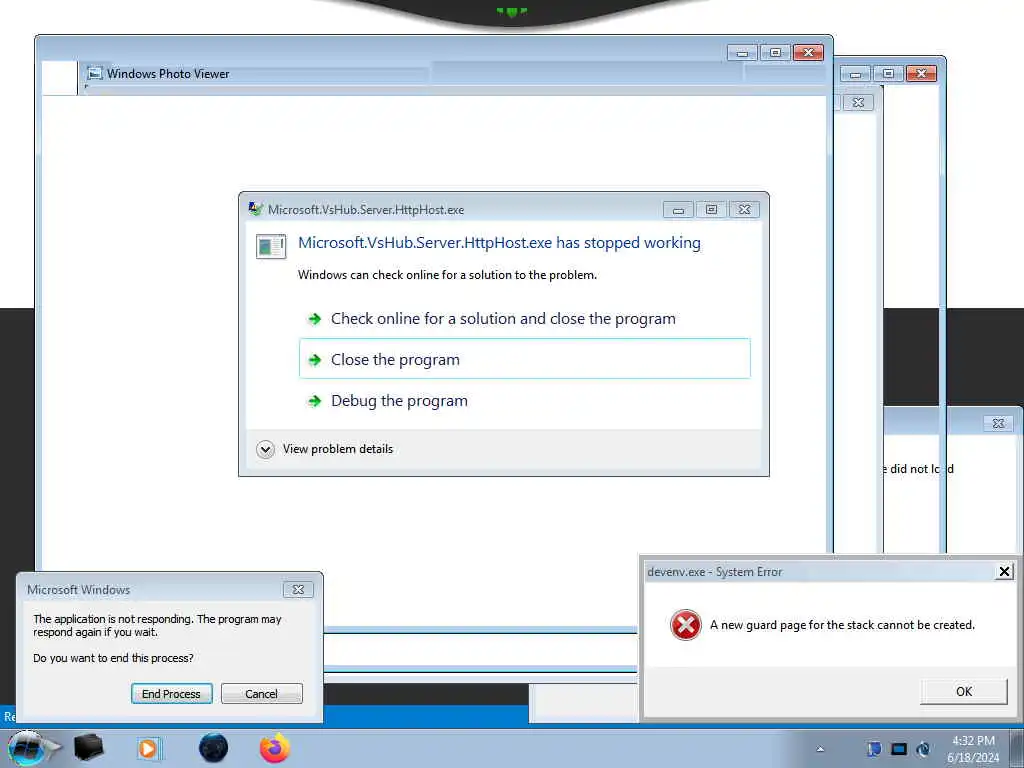This screenshot has width=1024, height=768.
Task: Expand View problem details
Action: click(325, 449)
